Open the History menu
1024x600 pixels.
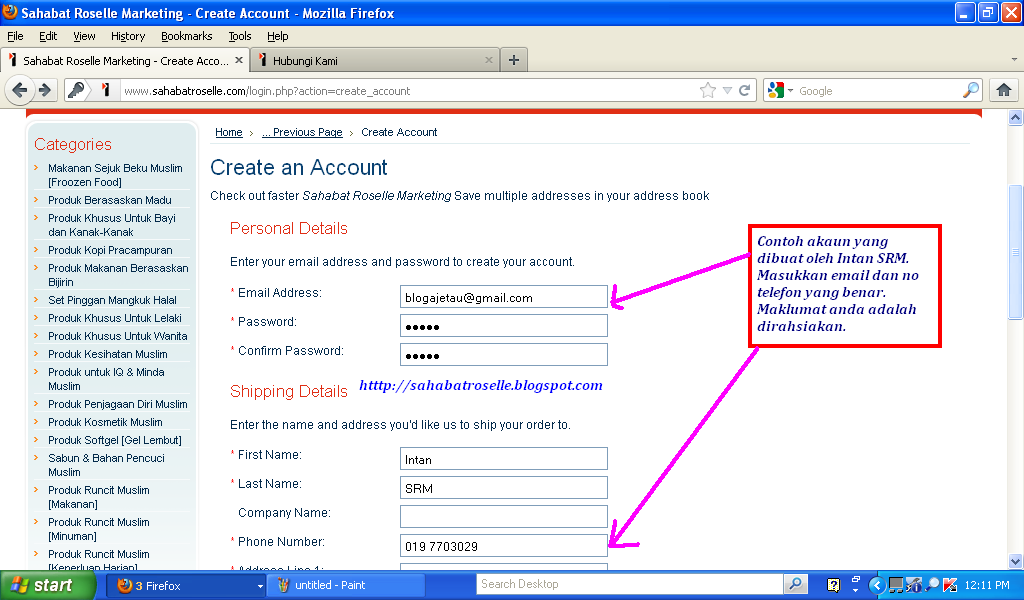point(128,36)
